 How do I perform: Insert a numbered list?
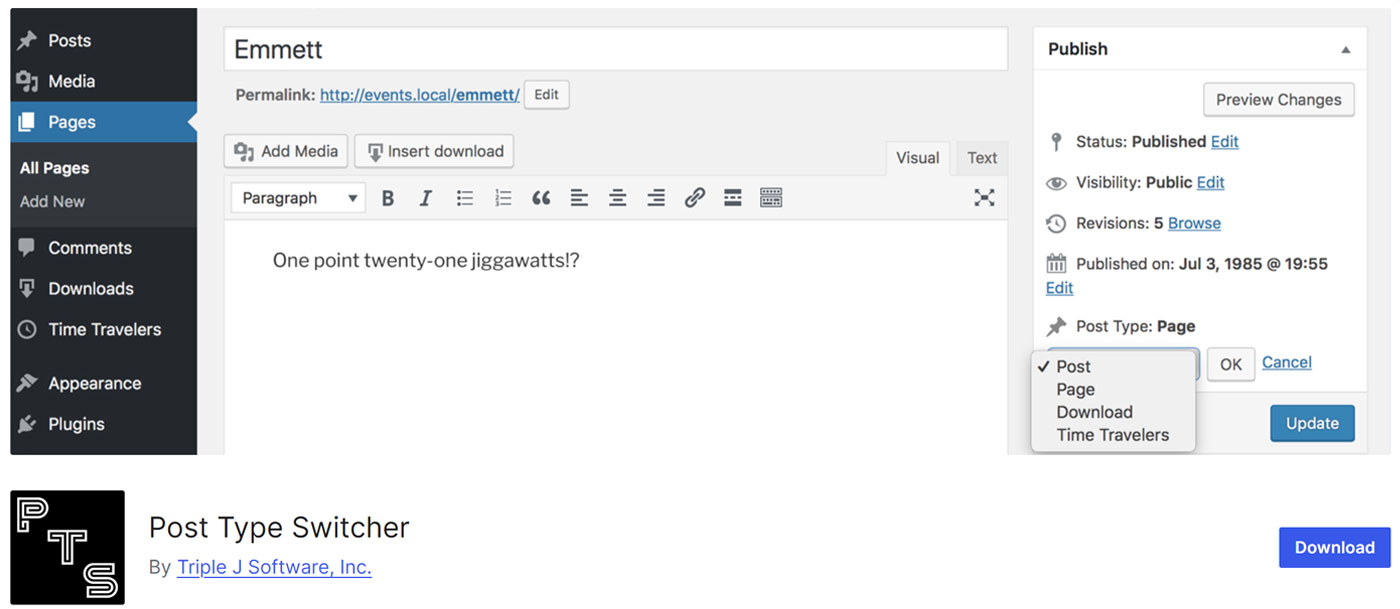tap(503, 198)
